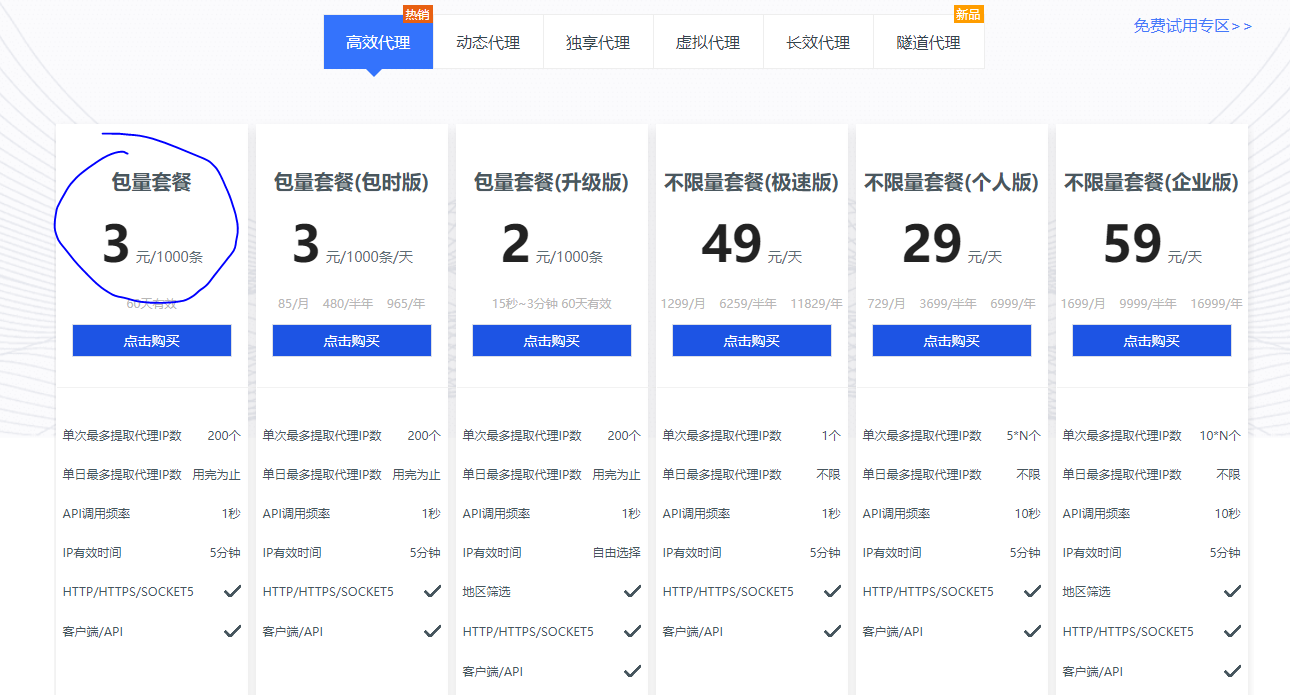Click the 10秒 API frequency in 个人版

point(1028,514)
